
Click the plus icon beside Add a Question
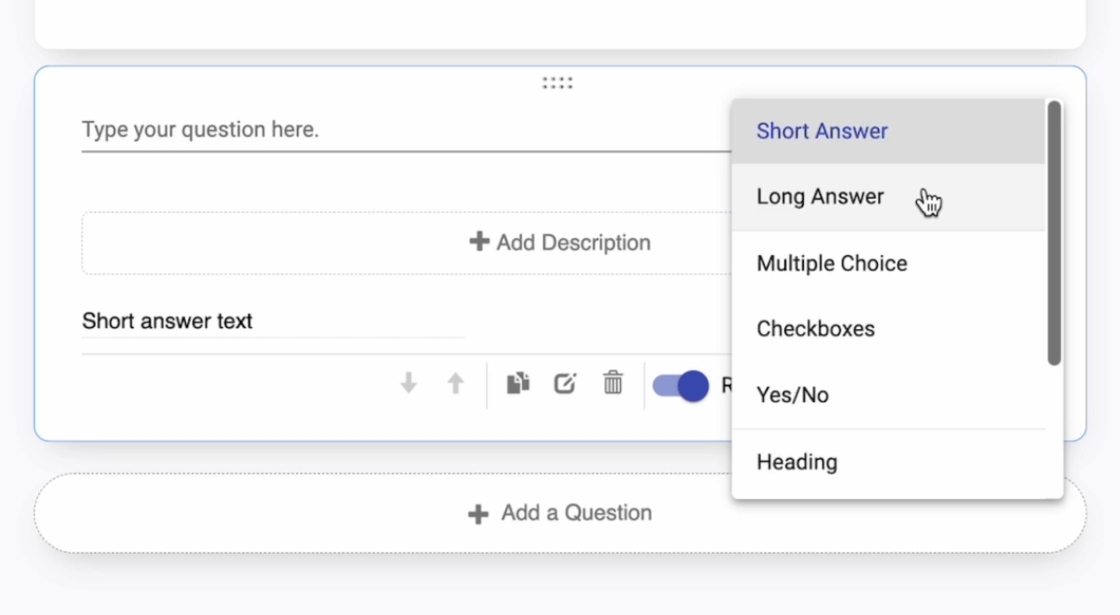point(478,513)
